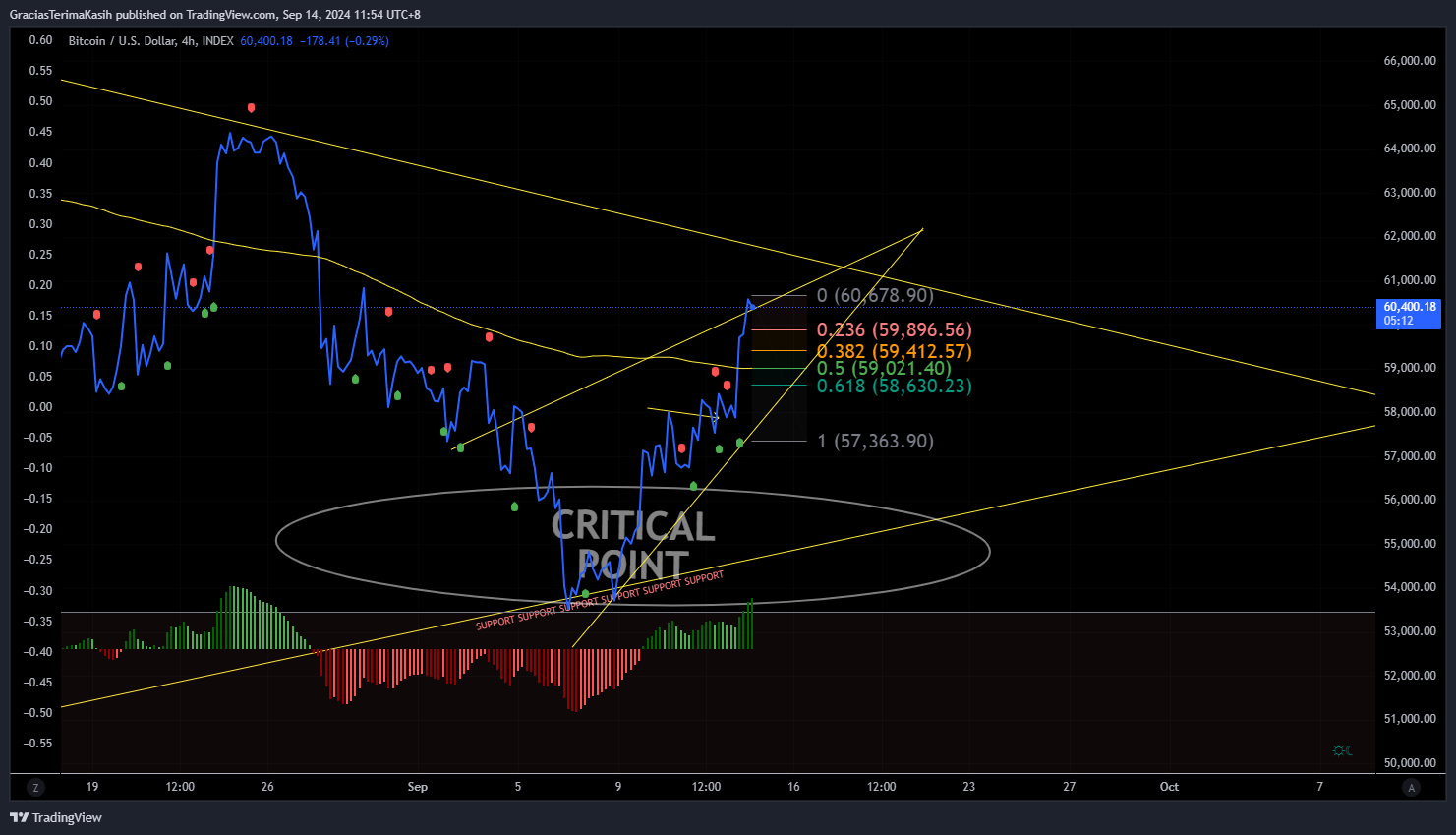1456x835 pixels.
Task: Click the blue 60,400.18 current price label
Action: 1409,314
